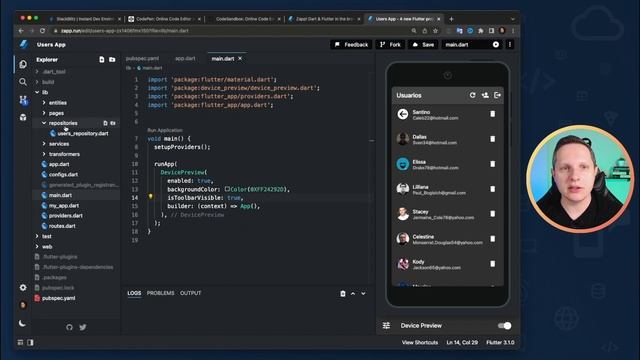640x360 pixels.
Task: Delete user Elissa with trash icon
Action: coord(493,164)
